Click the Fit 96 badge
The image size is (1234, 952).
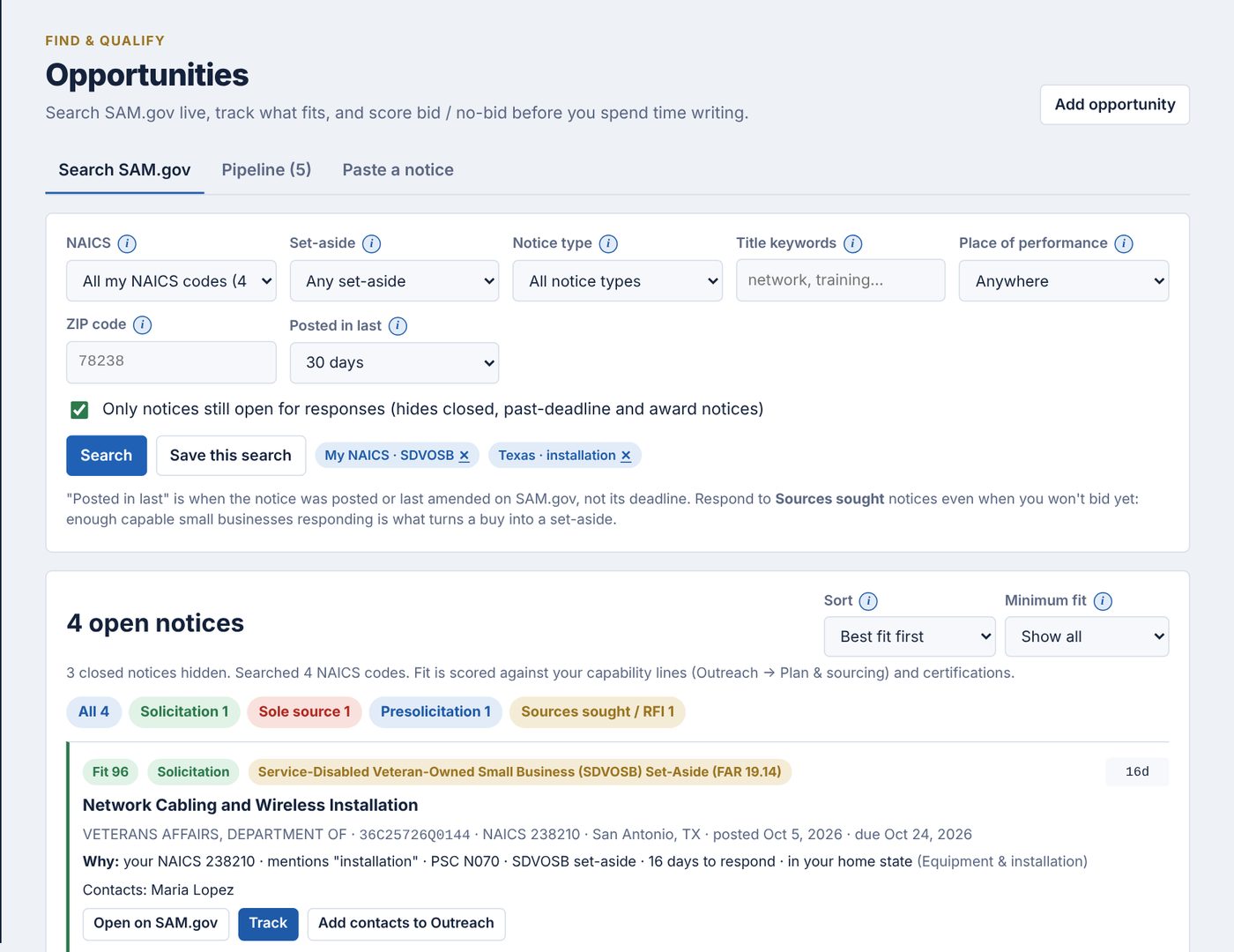(x=110, y=772)
